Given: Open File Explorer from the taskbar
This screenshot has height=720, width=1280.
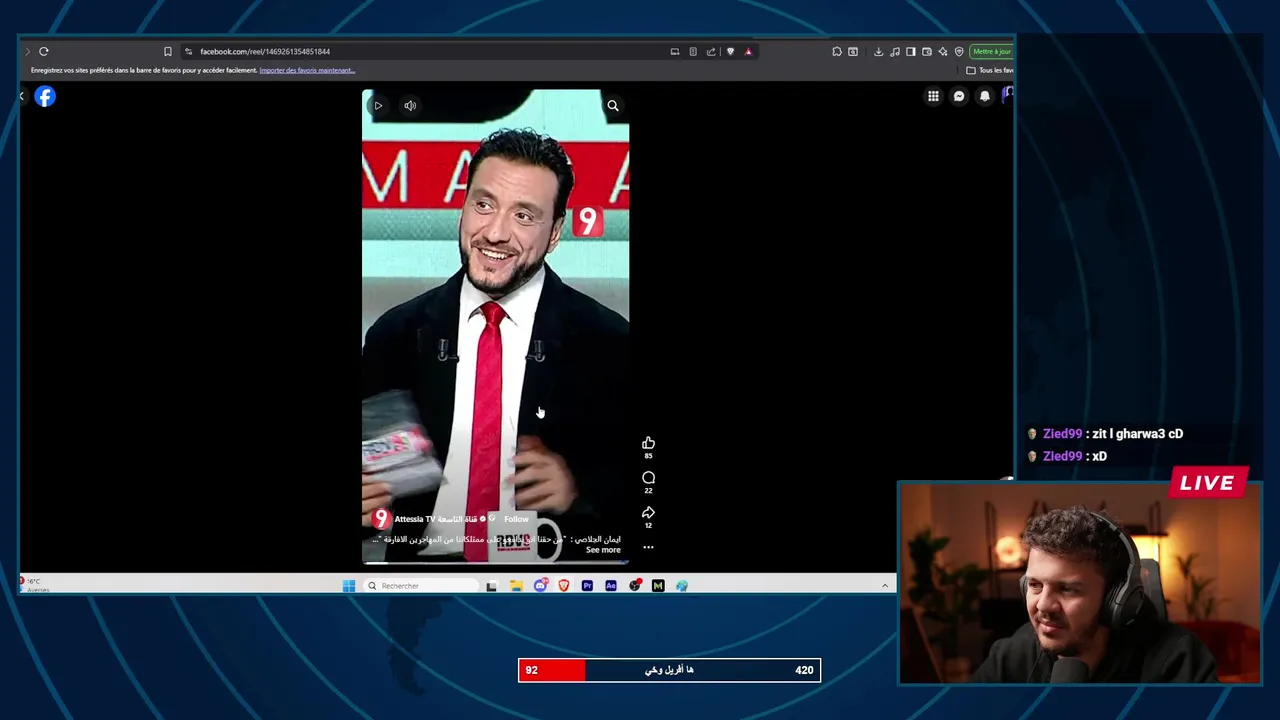Looking at the screenshot, I should (x=516, y=586).
